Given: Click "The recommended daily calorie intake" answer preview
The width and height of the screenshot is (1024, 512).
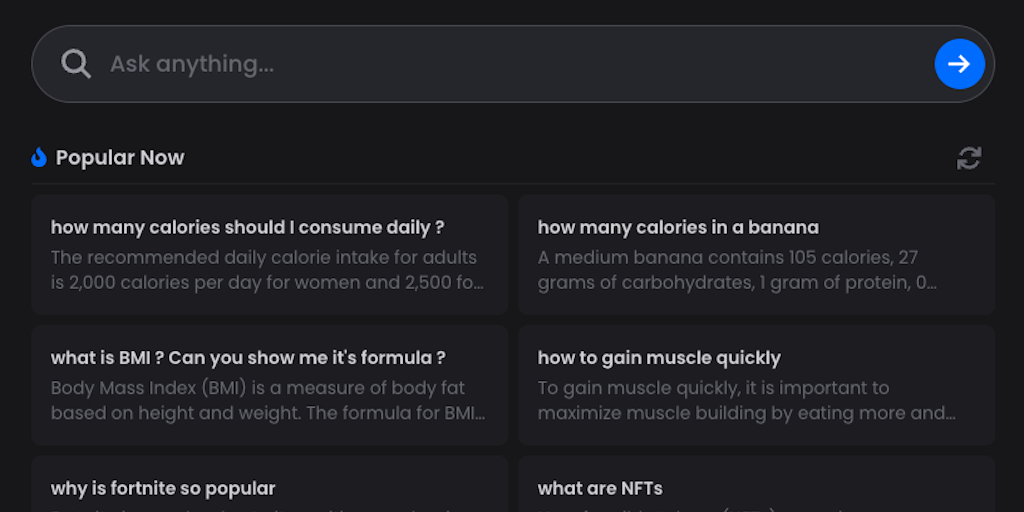Looking at the screenshot, I should [x=264, y=257].
